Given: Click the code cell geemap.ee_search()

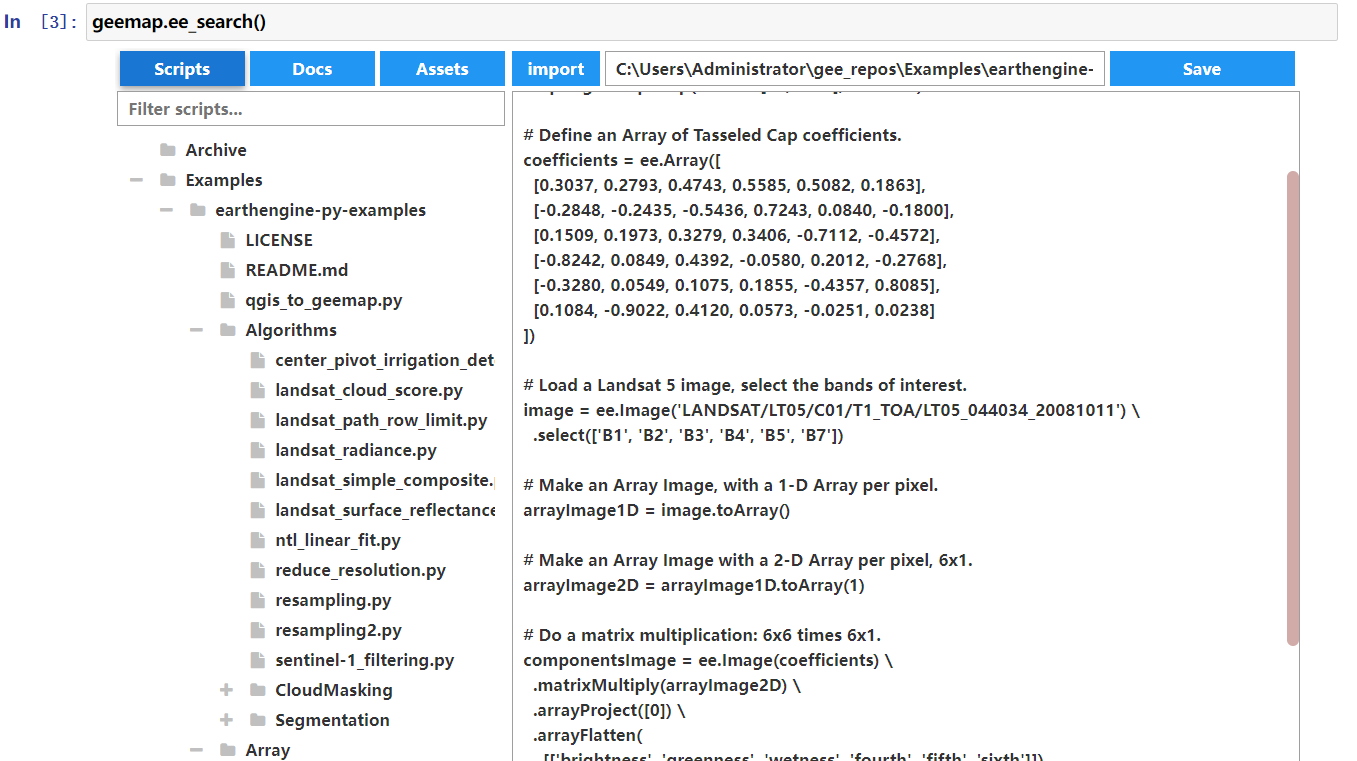Looking at the screenshot, I should (712, 22).
